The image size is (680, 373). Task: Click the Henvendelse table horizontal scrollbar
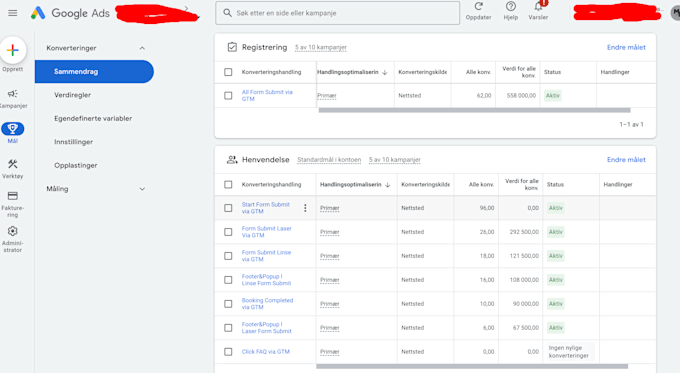472,366
